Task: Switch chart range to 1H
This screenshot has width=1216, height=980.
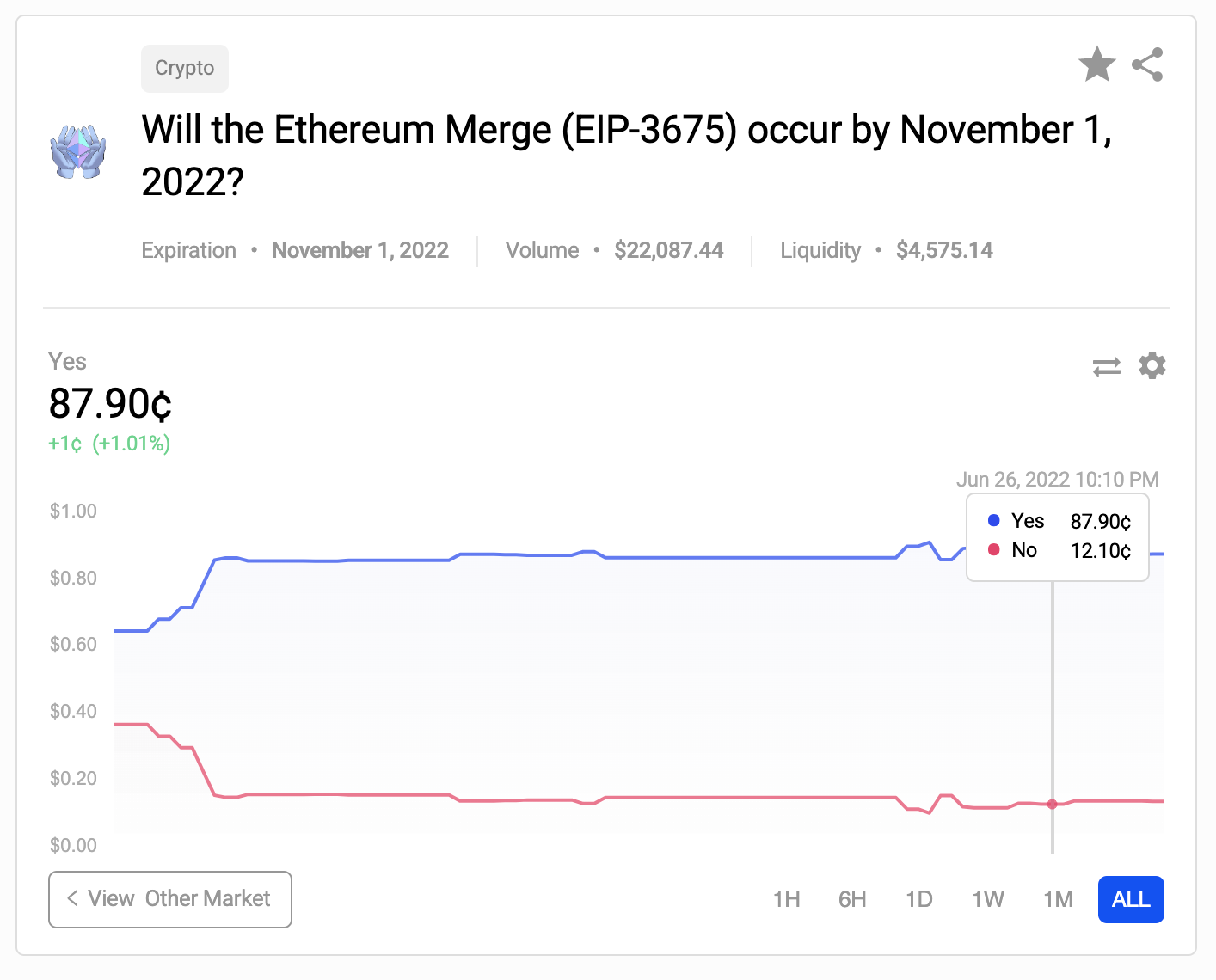Action: 786,899
